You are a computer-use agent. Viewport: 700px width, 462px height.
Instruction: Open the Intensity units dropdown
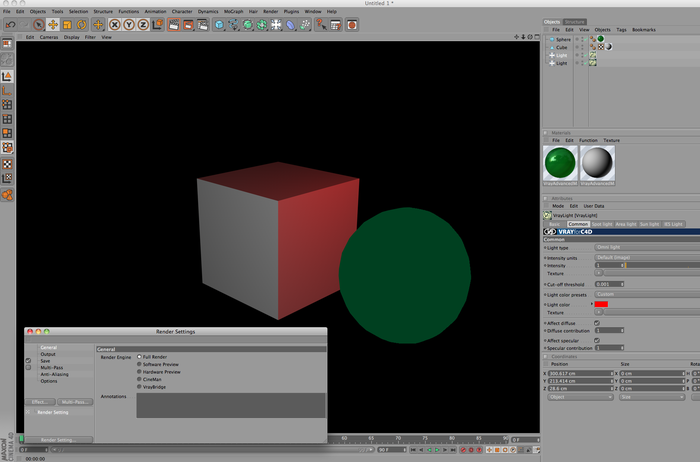coord(647,258)
